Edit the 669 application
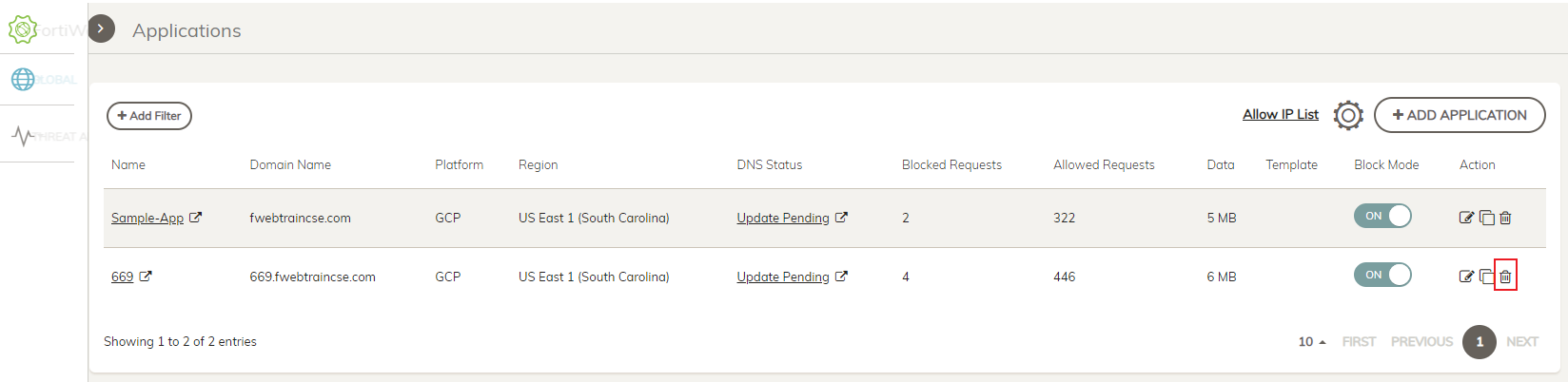The image size is (1568, 382). (x=1466, y=277)
